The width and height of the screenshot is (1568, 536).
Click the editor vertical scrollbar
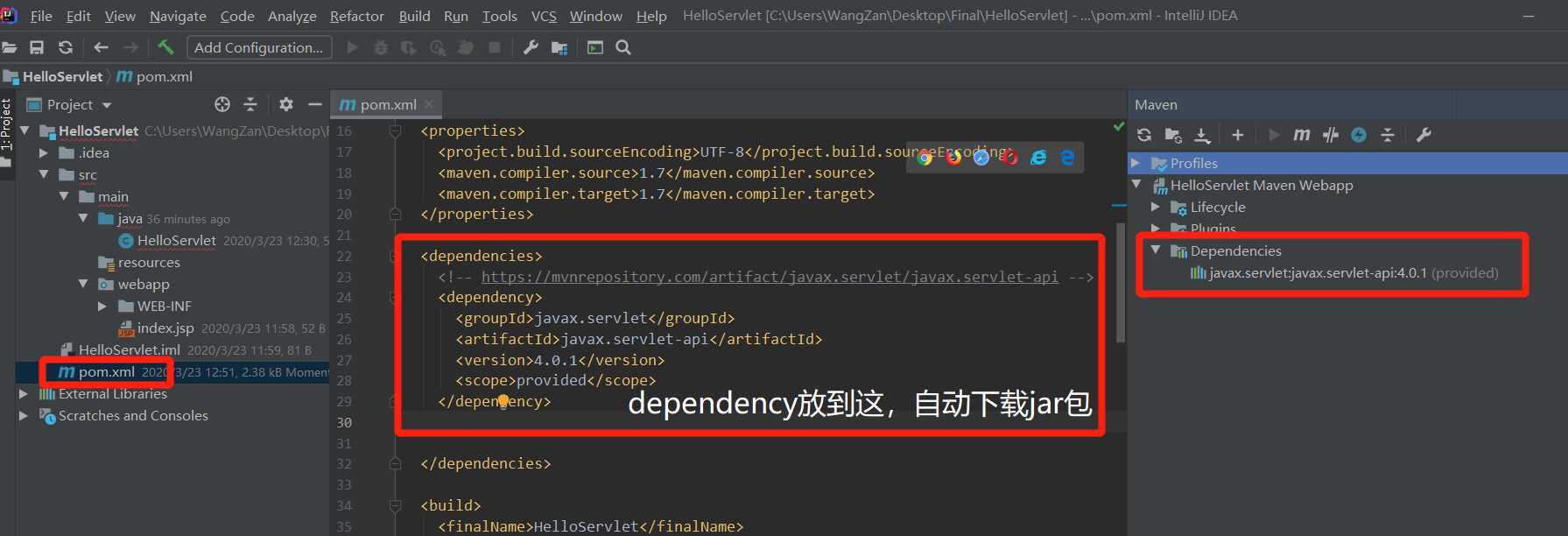(1121, 282)
